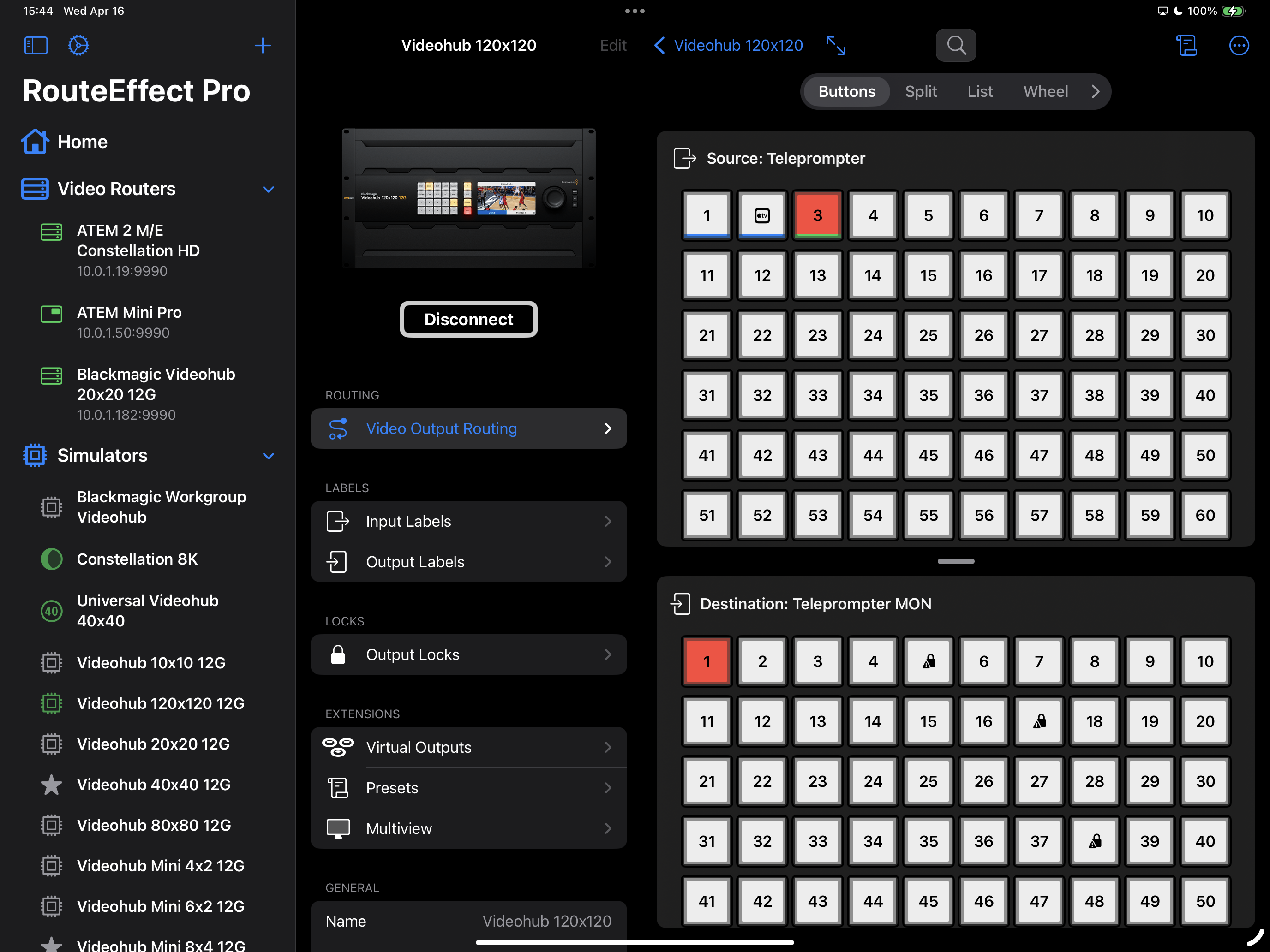Click the expand arrows fullscreen icon
The image size is (1270, 952).
coord(835,45)
